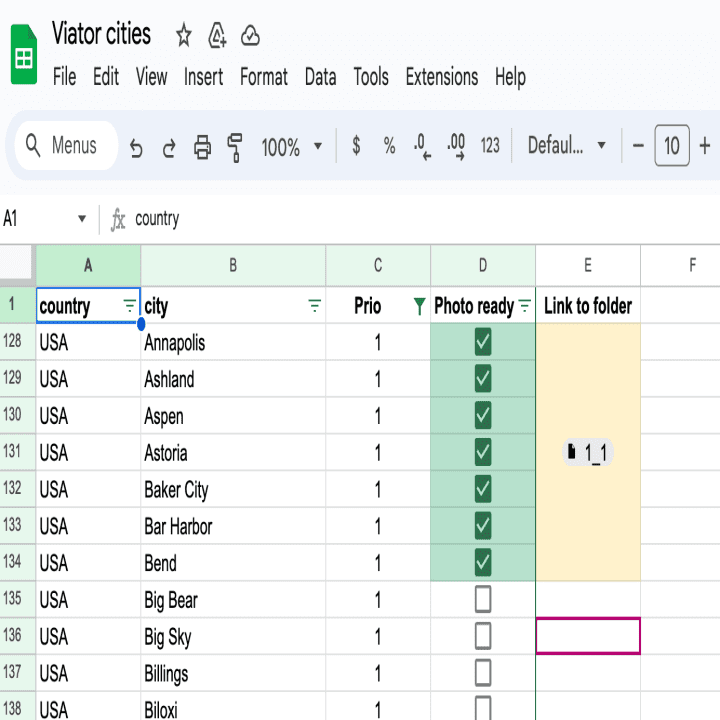Select row 131 header
This screenshot has height=720, width=720.
click(17, 452)
